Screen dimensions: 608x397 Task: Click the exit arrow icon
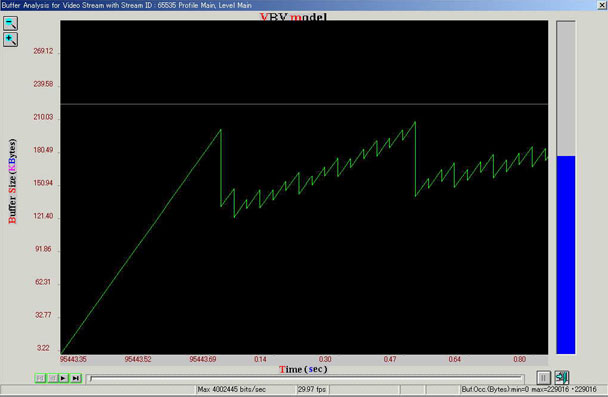(562, 378)
